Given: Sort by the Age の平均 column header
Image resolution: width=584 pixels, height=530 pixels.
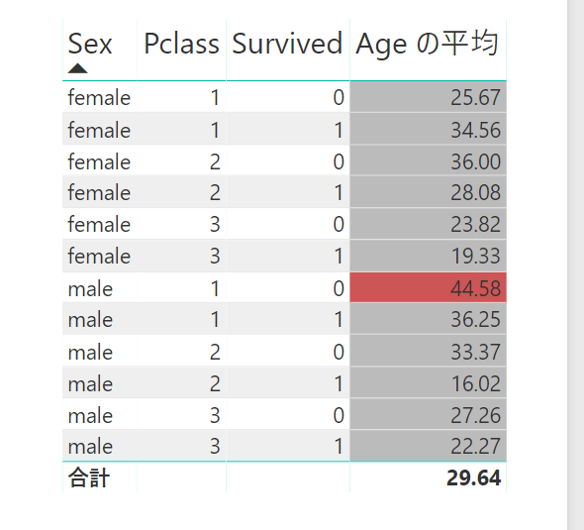Looking at the screenshot, I should coord(427,44).
